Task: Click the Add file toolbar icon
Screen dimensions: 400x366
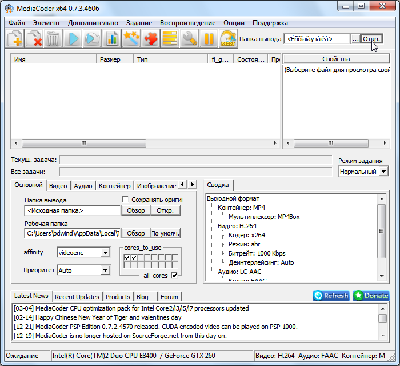Action: click(x=15, y=39)
